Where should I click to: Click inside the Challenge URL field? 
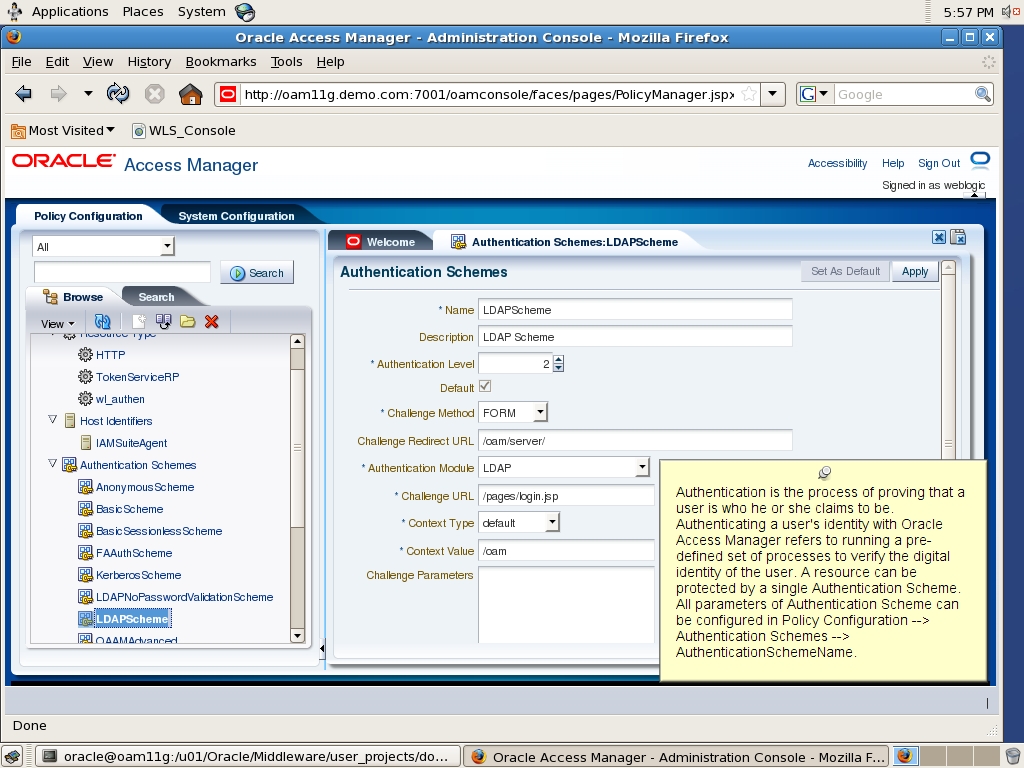(560, 494)
